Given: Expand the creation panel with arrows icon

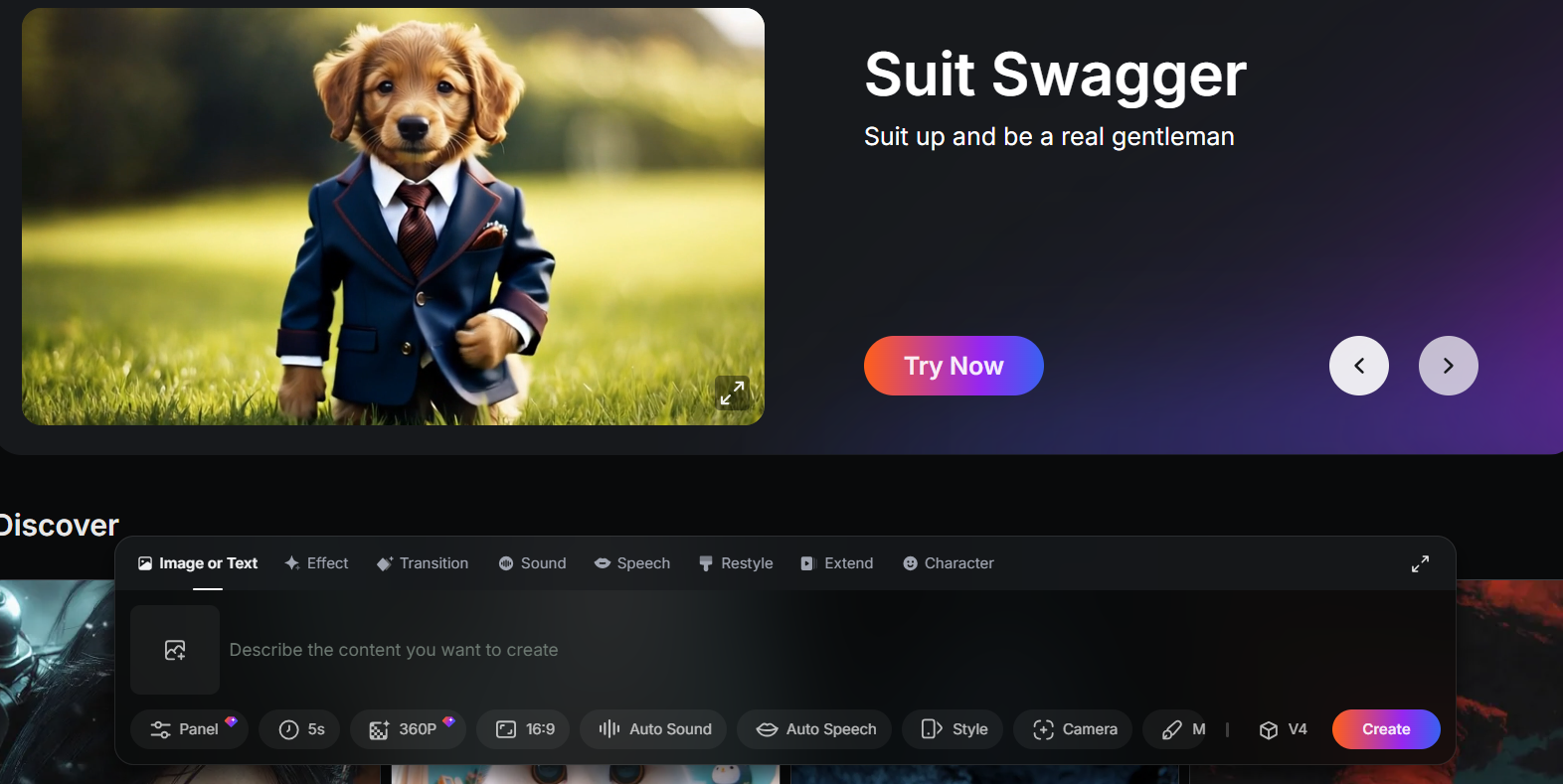Looking at the screenshot, I should point(1420,563).
